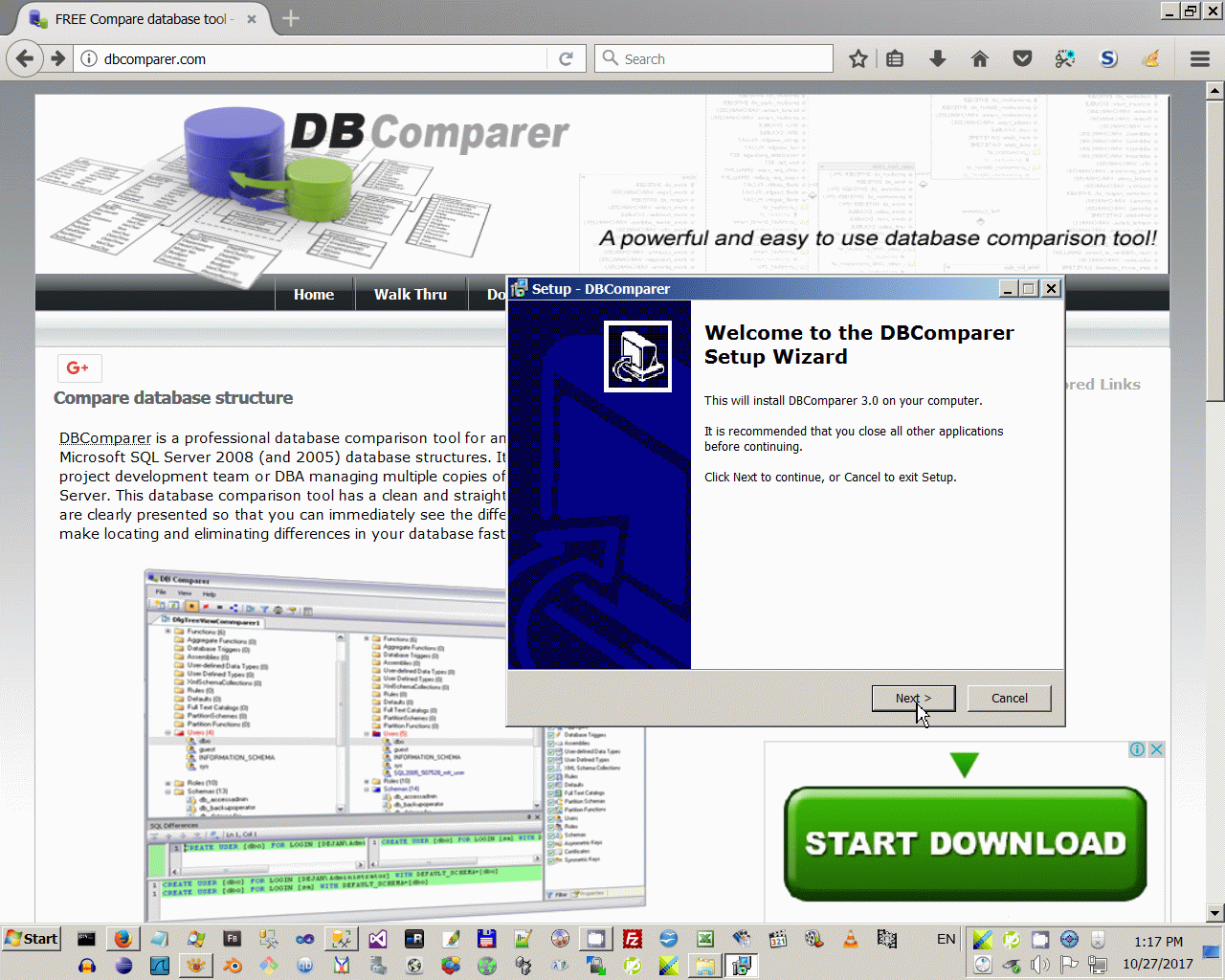1225x980 pixels.
Task: Click the Action Center flag icon
Action: pyautogui.click(x=1069, y=965)
